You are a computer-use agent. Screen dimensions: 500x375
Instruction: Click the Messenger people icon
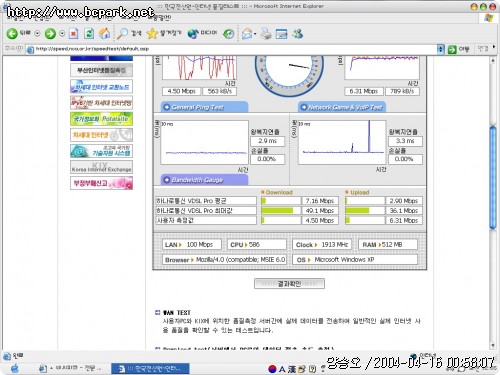click(298, 33)
